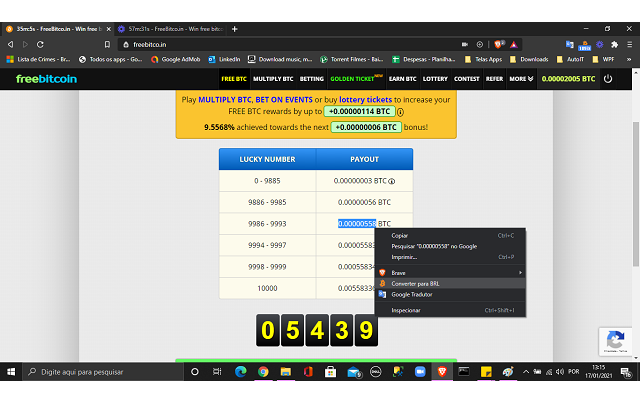The width and height of the screenshot is (640, 400).
Task: Switch to the 57m31s FreeBitco.in tab
Action: (x=170, y=29)
